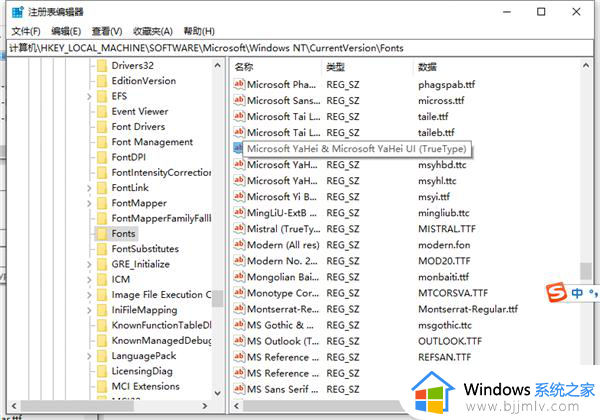Click tree pane scroll down arrow
Screen dimensions: 600x420
pos(217,393)
